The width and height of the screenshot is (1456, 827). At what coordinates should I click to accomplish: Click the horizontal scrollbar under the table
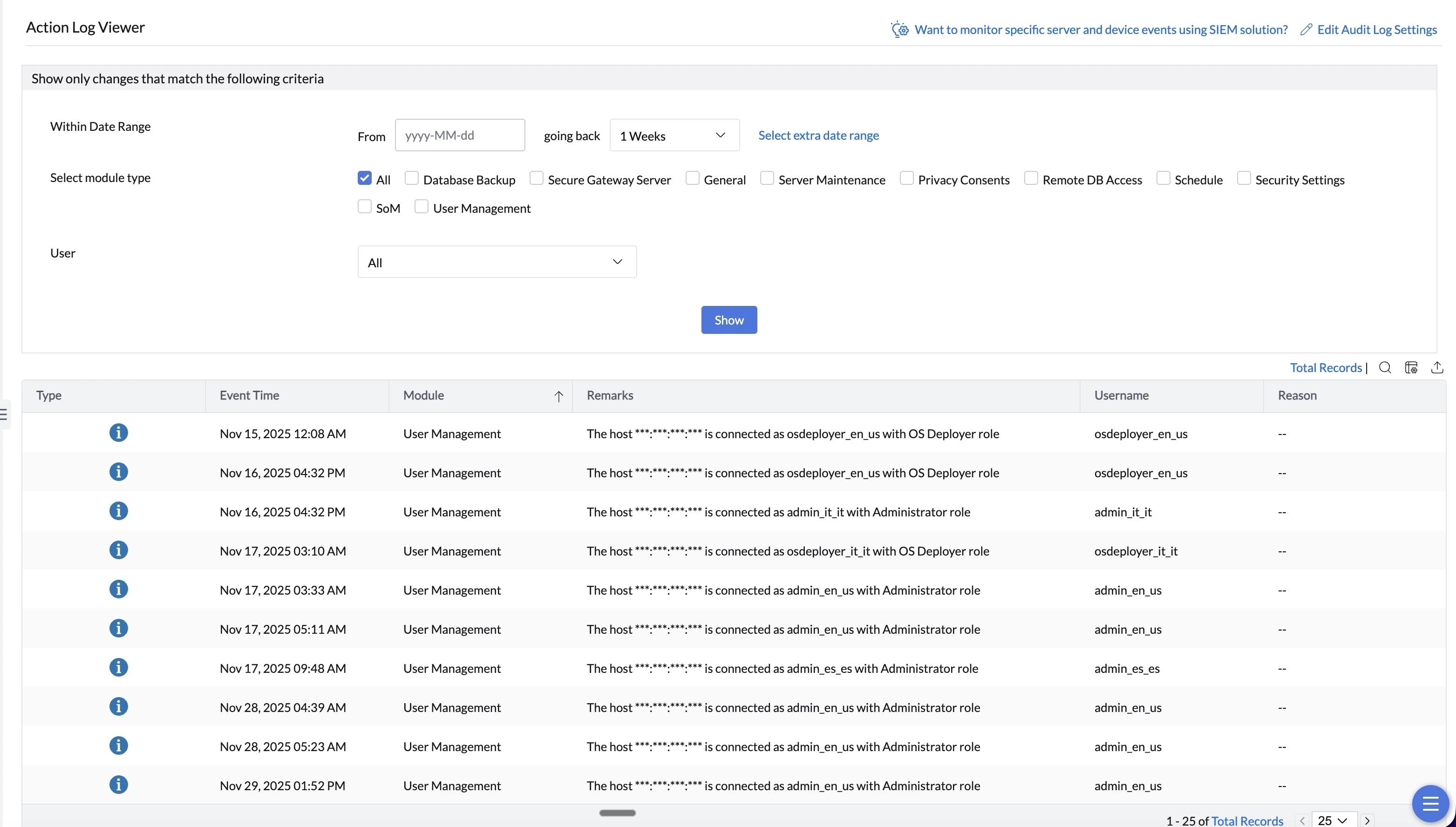click(x=618, y=813)
